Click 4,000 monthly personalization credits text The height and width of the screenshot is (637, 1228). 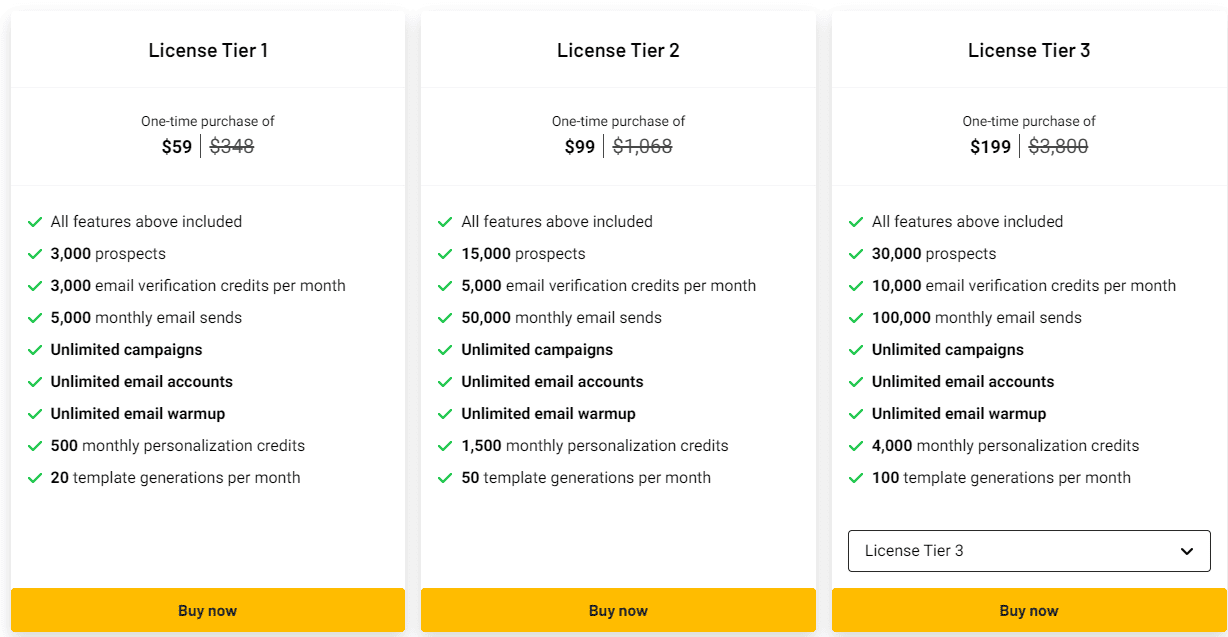[x=1006, y=446]
